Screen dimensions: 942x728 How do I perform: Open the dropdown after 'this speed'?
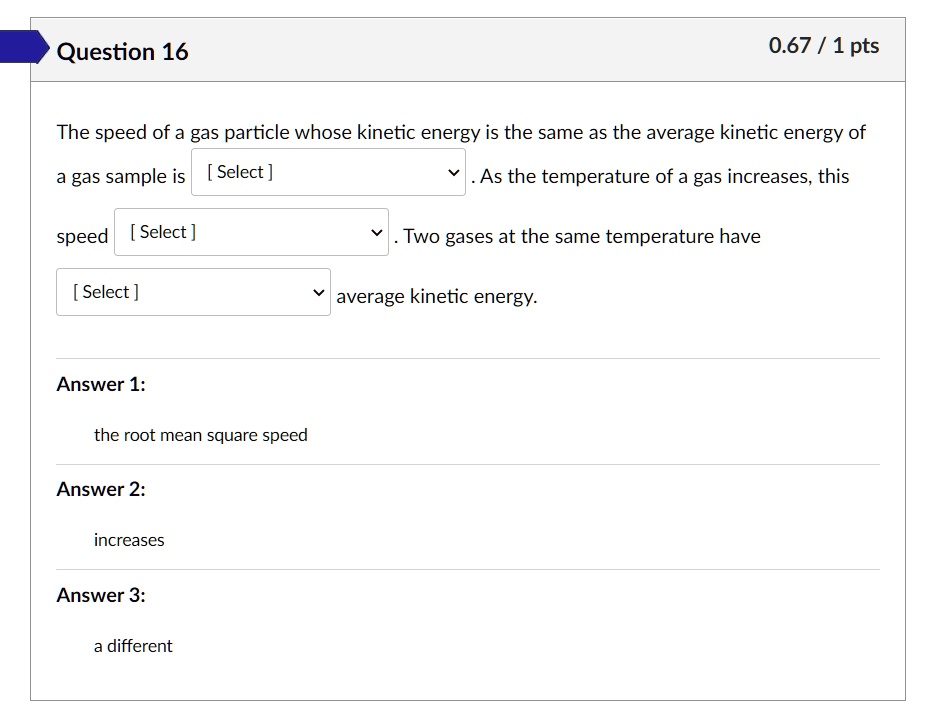coord(251,232)
